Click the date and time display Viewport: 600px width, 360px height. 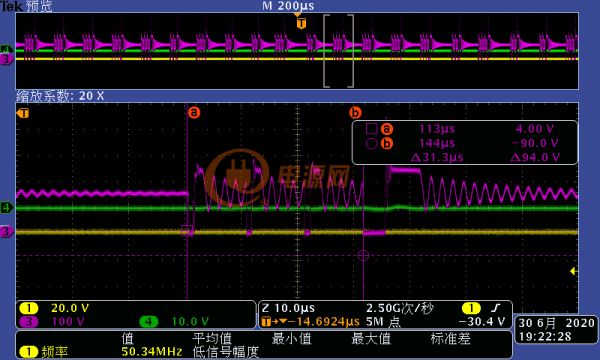coord(556,329)
